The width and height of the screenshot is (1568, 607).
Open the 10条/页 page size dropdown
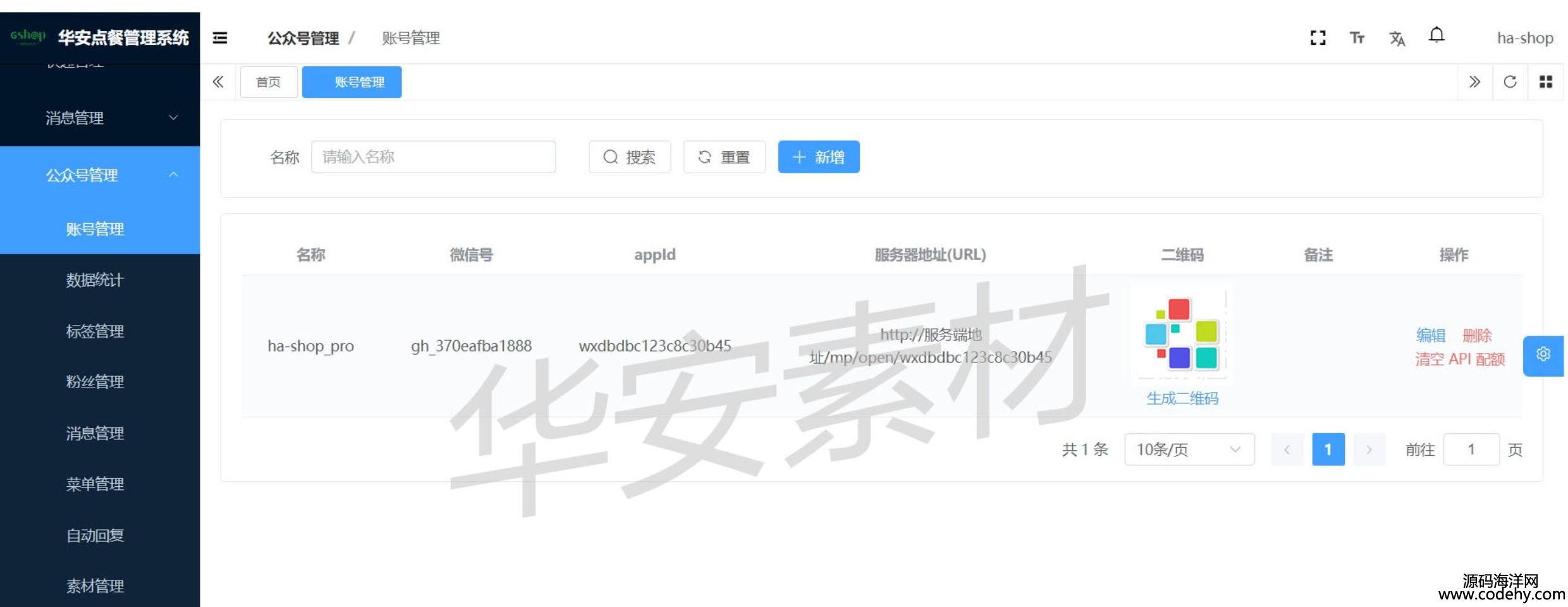click(1189, 450)
